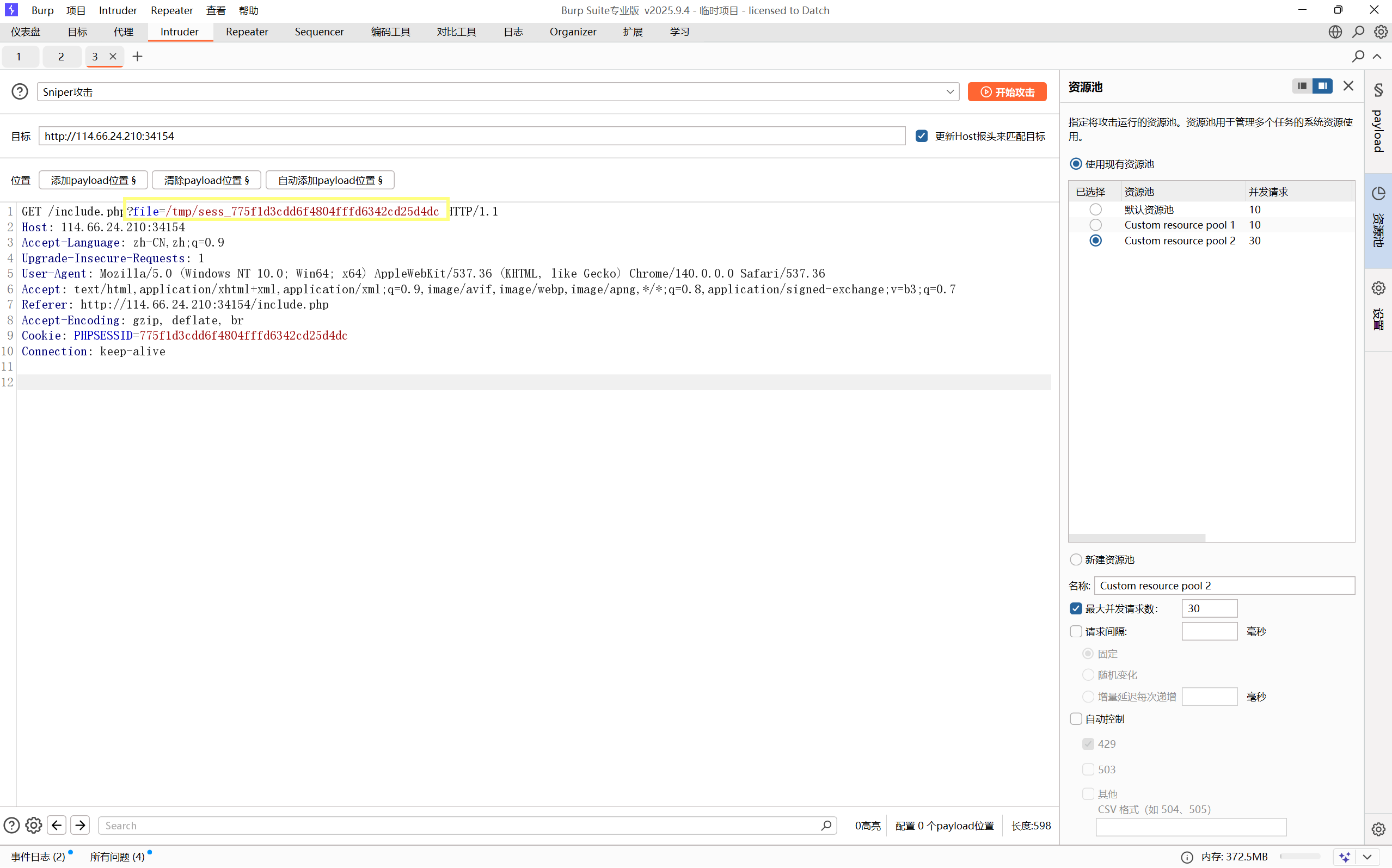1392x868 pixels.
Task: Click 清除payload位置 § button
Action: click(x=207, y=180)
